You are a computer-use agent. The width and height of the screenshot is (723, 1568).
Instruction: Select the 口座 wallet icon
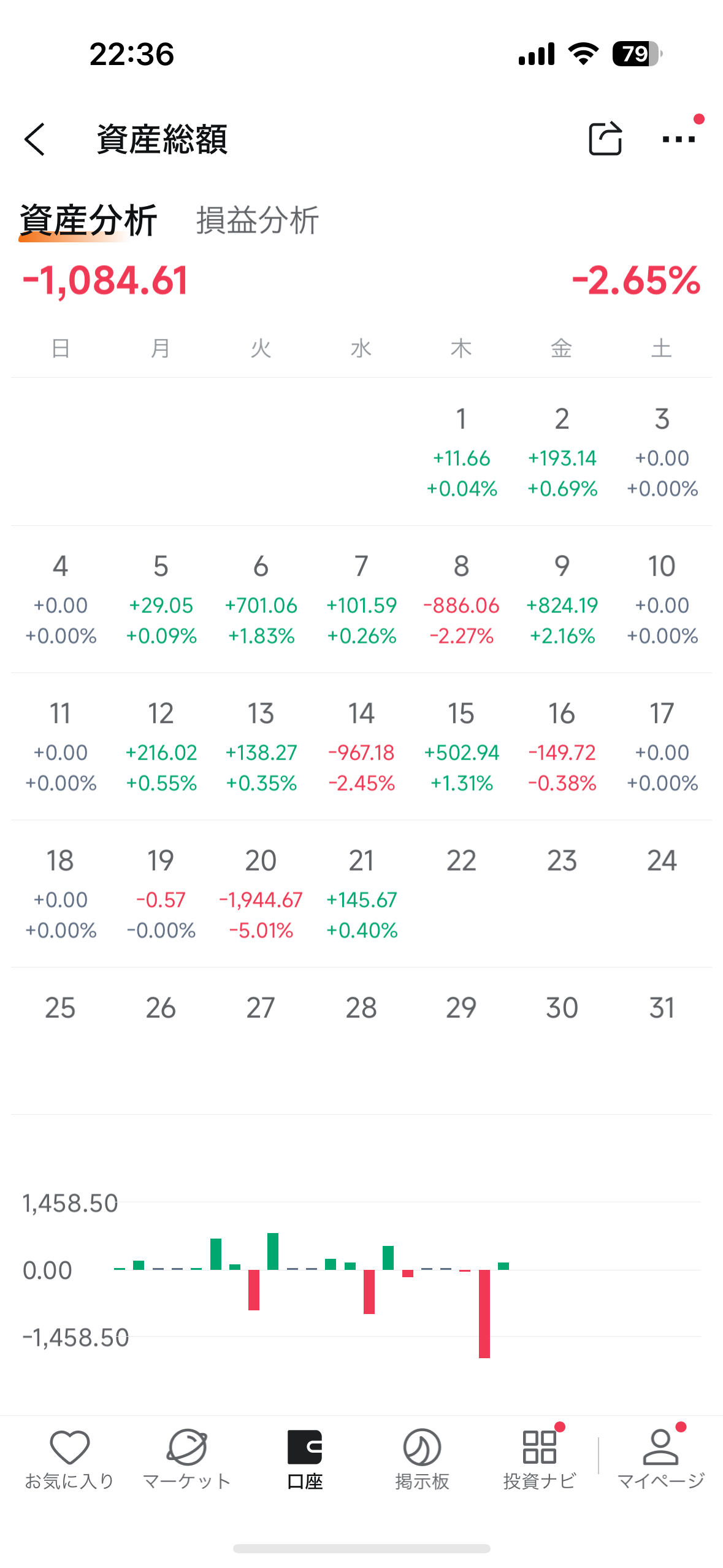pos(305,1459)
